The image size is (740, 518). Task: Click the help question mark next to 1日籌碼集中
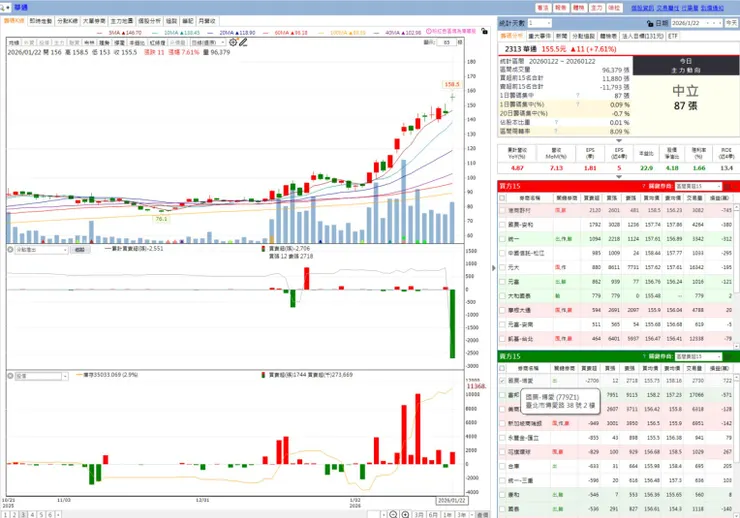578,96
